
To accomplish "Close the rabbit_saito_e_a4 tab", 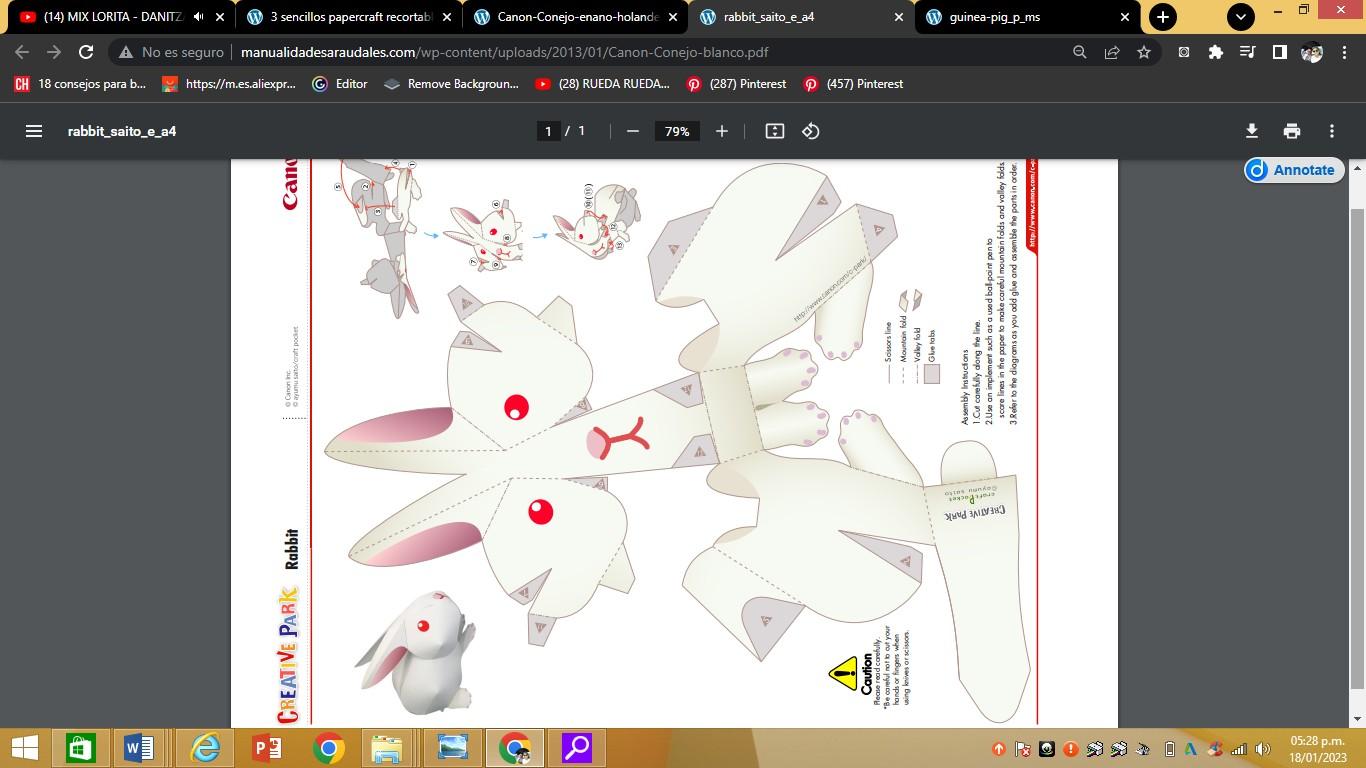I will (898, 17).
